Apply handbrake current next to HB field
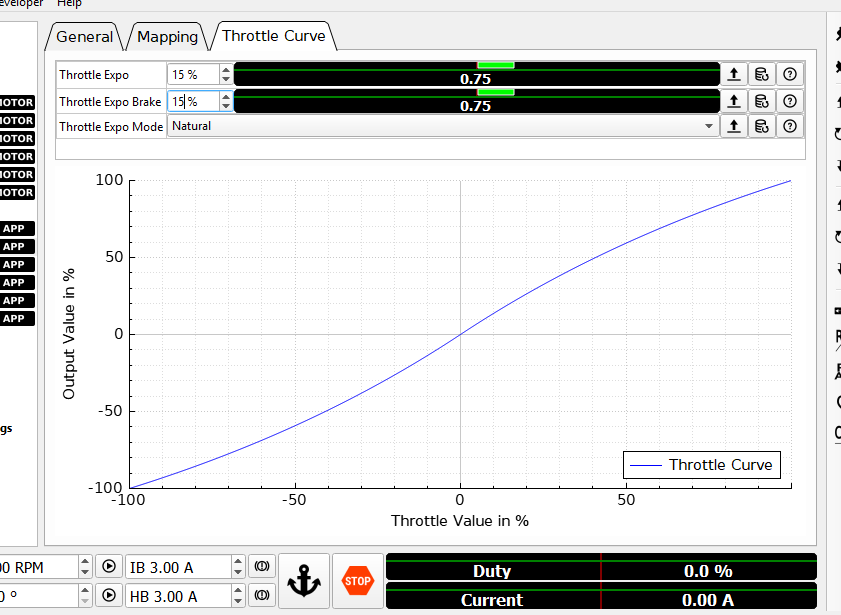 tap(261, 596)
